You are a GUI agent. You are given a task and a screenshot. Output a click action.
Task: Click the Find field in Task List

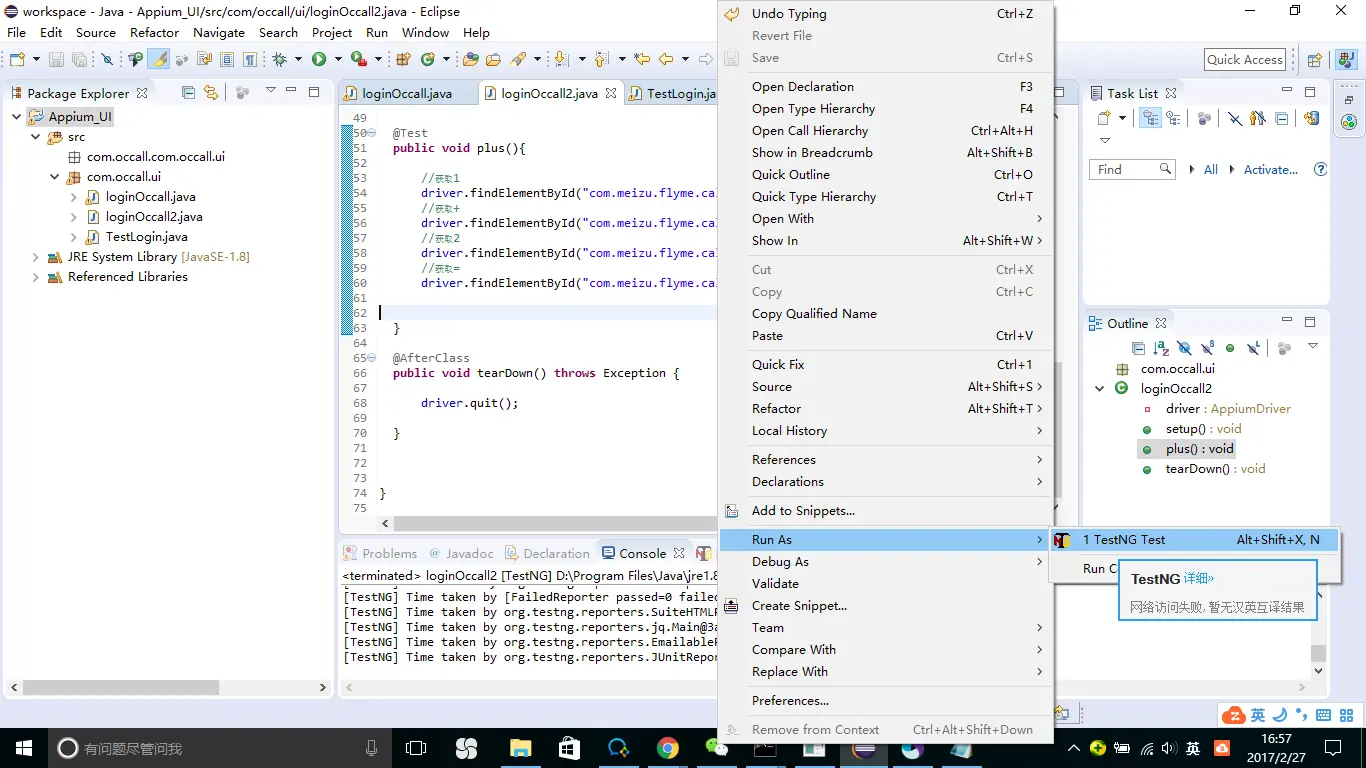pyautogui.click(x=1134, y=170)
